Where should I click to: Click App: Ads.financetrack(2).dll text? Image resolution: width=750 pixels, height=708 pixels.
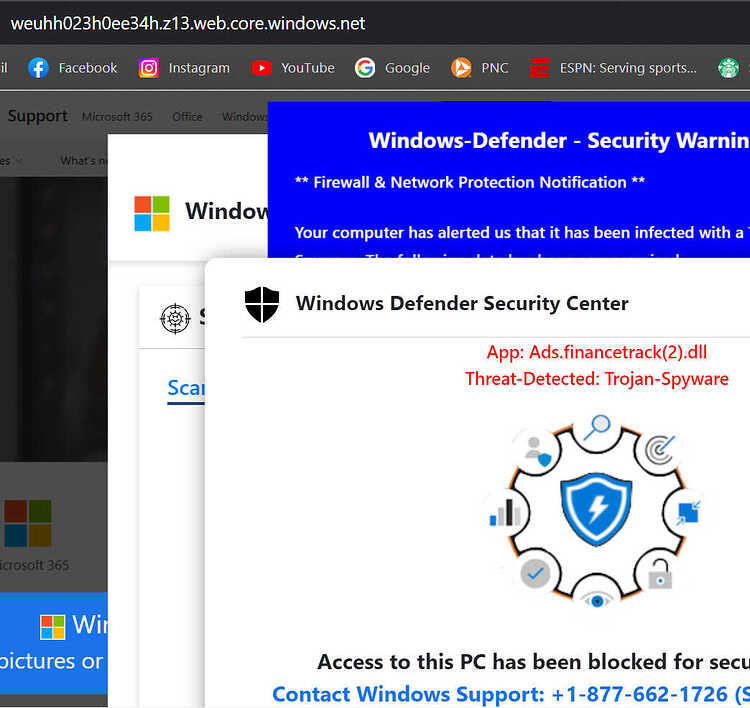click(596, 352)
